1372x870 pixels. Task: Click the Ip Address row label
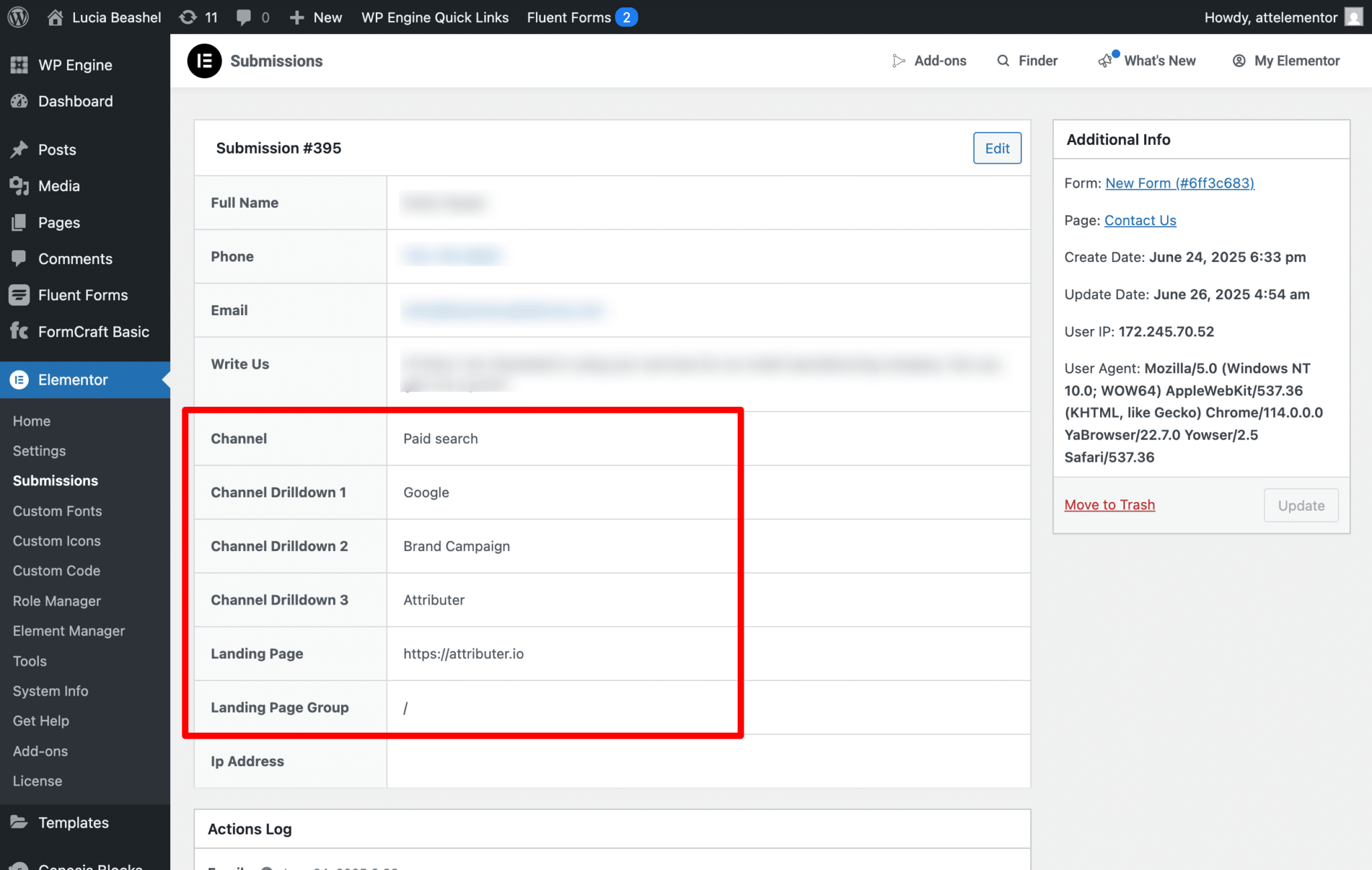click(247, 761)
